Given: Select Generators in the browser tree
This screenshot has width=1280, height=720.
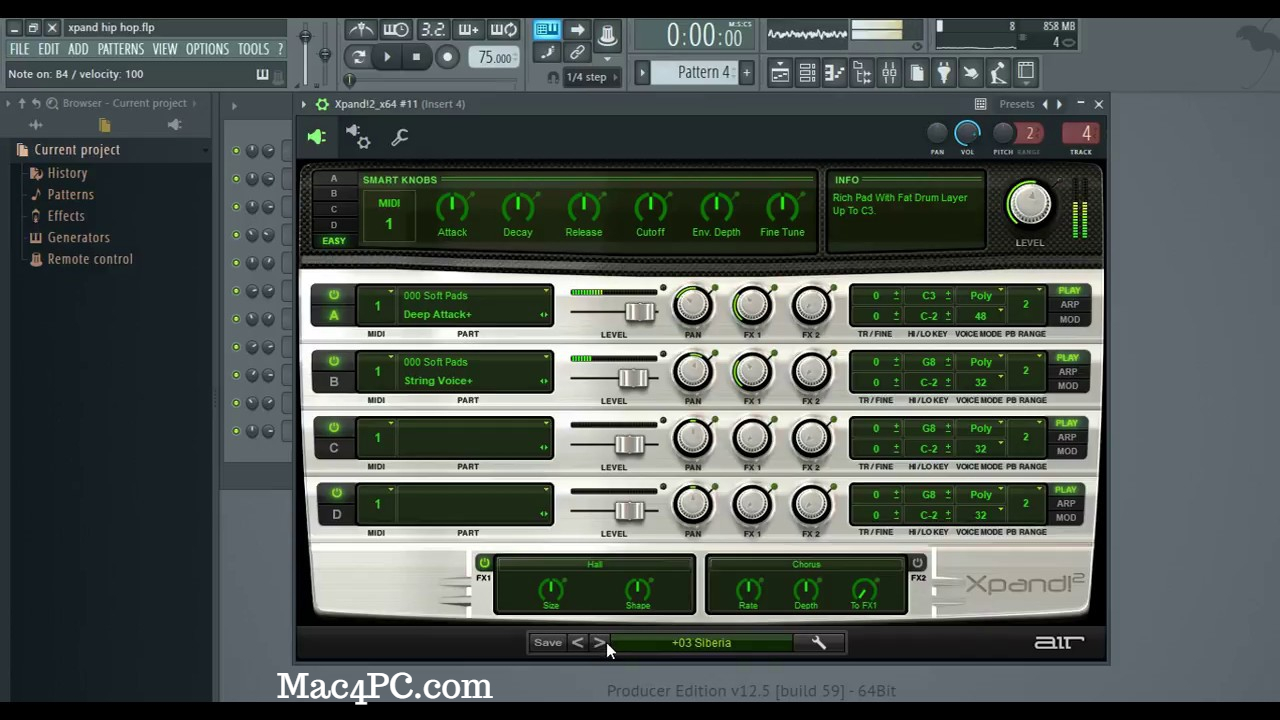Looking at the screenshot, I should pyautogui.click(x=78, y=237).
